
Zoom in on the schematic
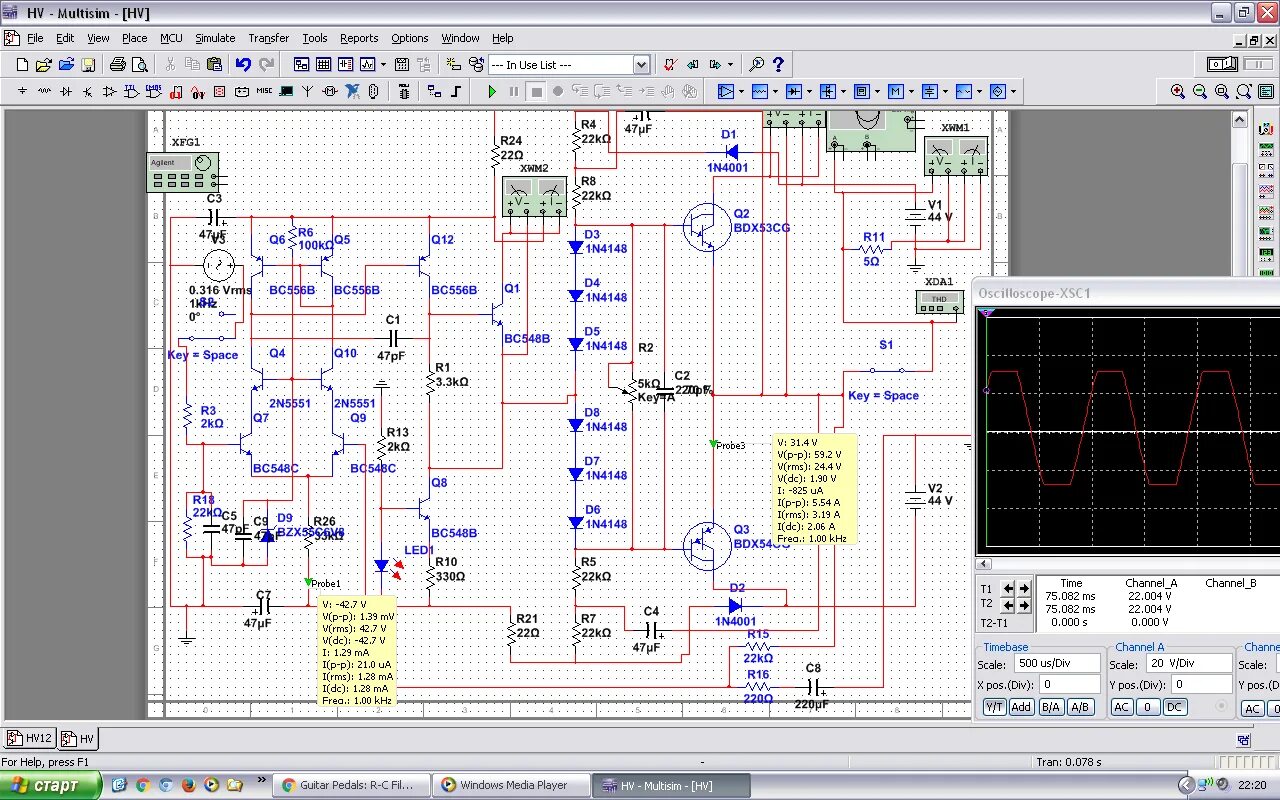(x=1178, y=91)
